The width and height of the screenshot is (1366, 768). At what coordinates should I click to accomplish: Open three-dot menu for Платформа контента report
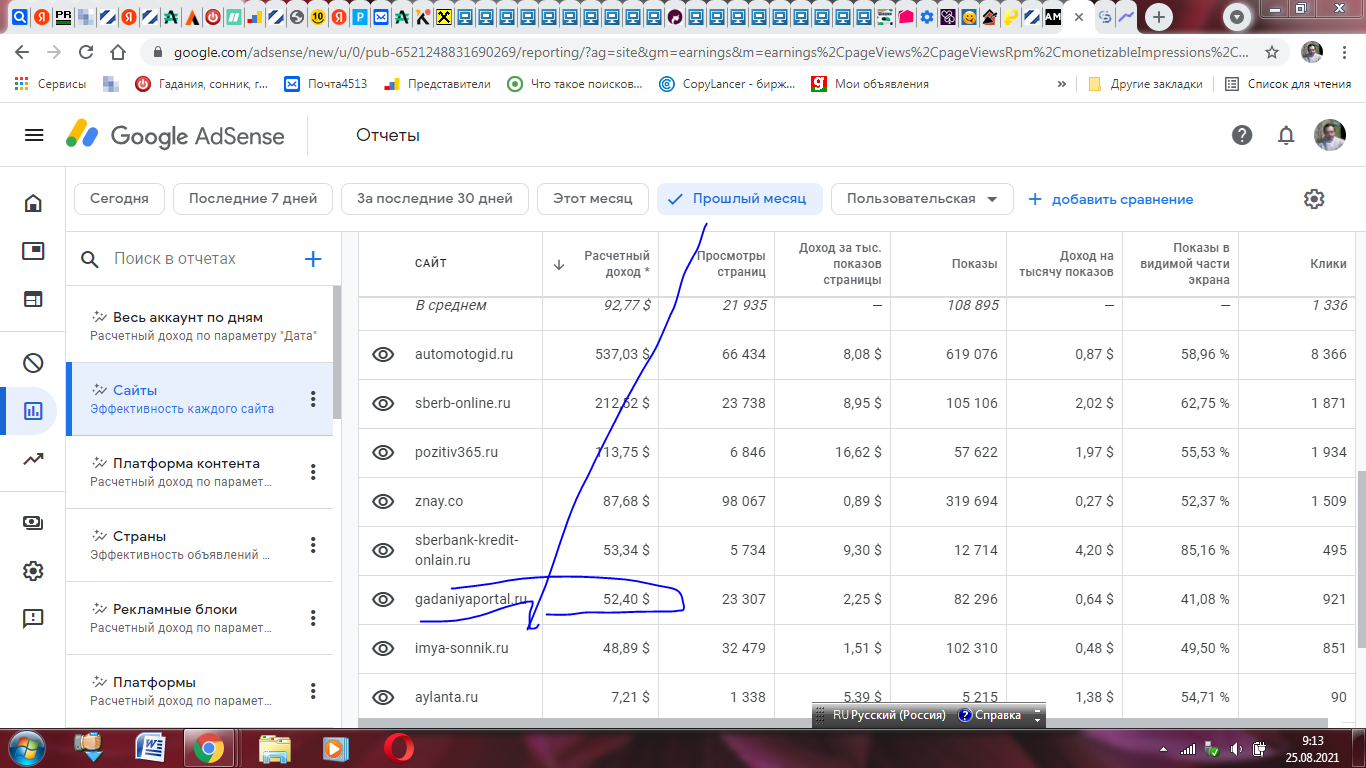(313, 472)
